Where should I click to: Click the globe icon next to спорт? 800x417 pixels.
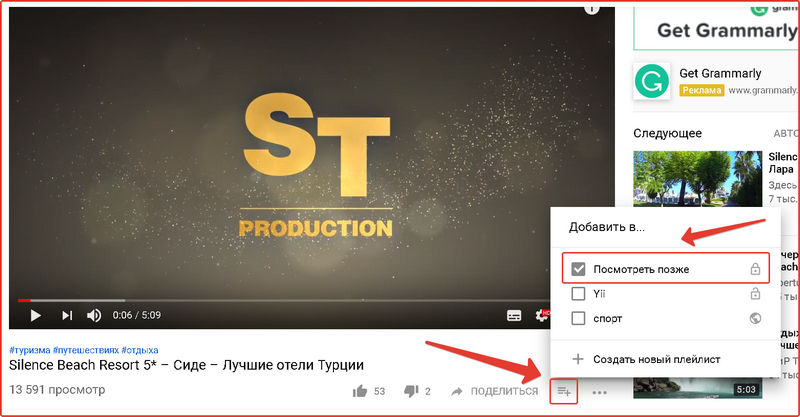pyautogui.click(x=755, y=318)
